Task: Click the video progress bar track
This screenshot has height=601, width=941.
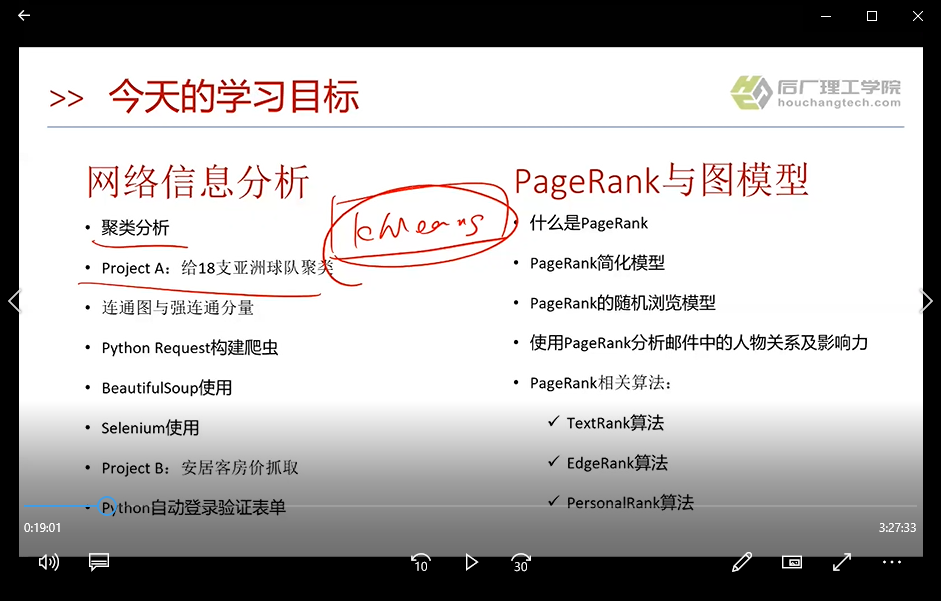Action: (470, 506)
